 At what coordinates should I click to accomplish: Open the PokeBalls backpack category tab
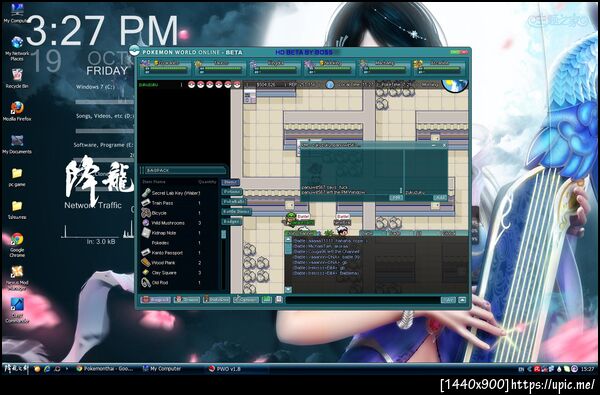click(x=234, y=201)
